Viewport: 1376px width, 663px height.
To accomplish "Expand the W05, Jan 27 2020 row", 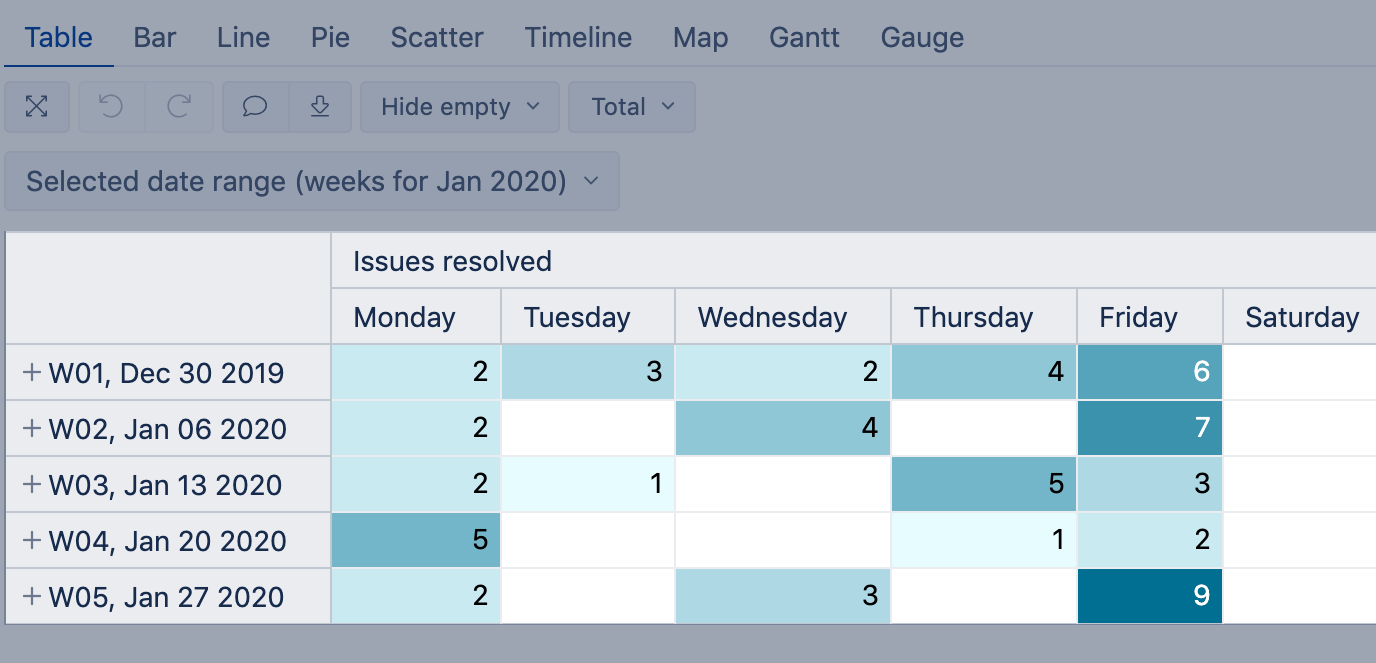I will point(32,597).
